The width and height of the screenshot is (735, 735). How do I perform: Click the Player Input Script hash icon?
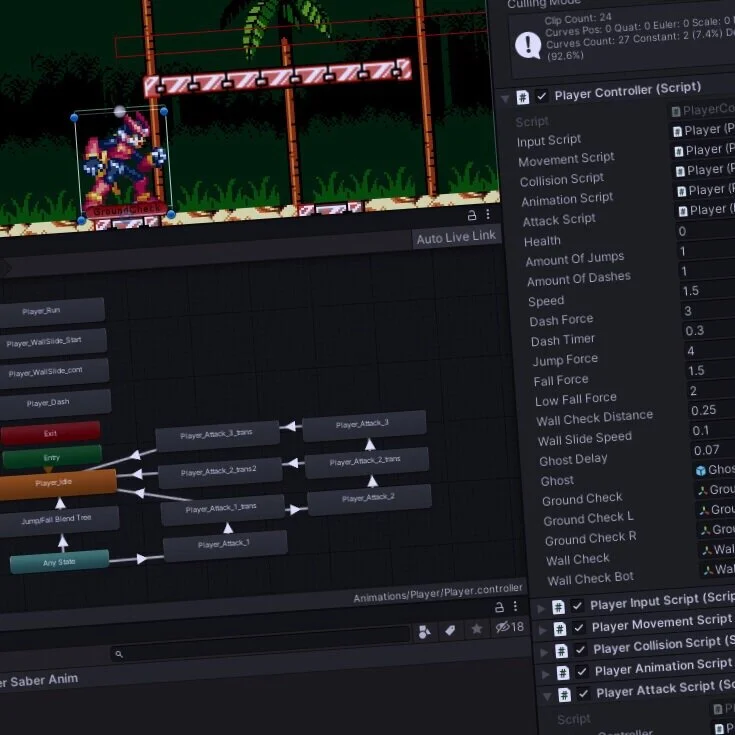558,607
